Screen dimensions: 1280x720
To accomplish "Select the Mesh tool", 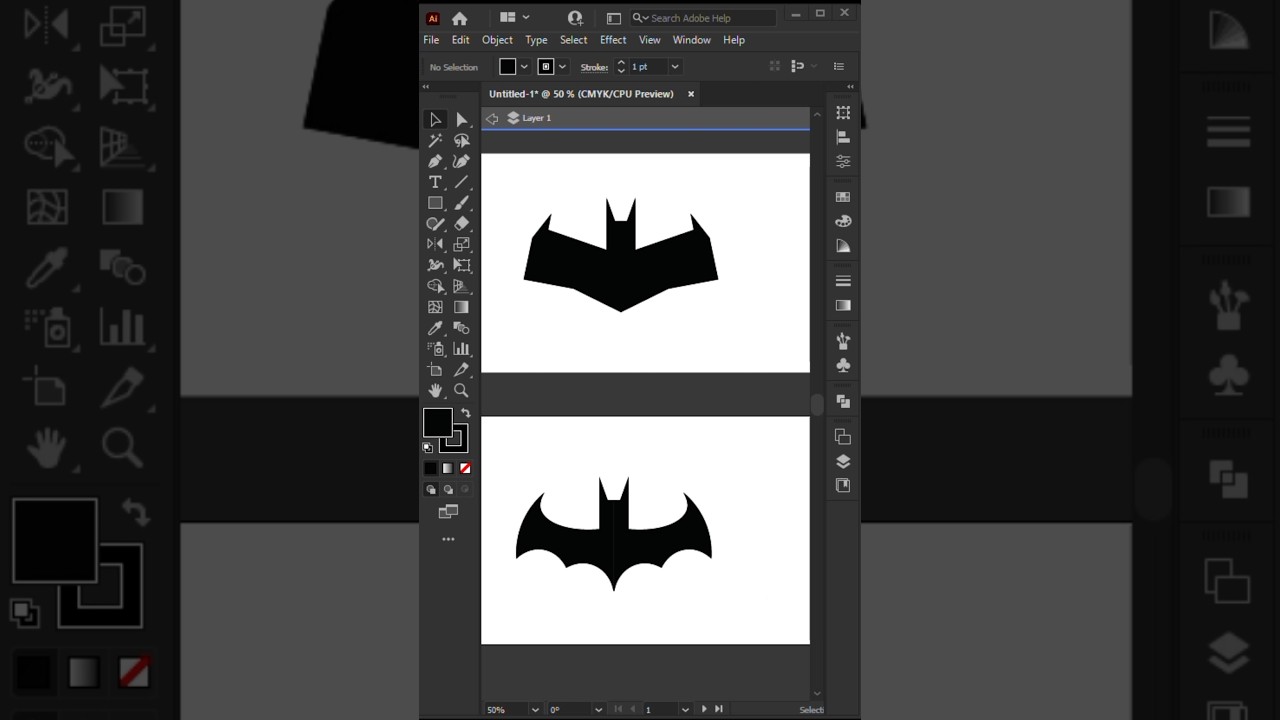I will click(435, 307).
